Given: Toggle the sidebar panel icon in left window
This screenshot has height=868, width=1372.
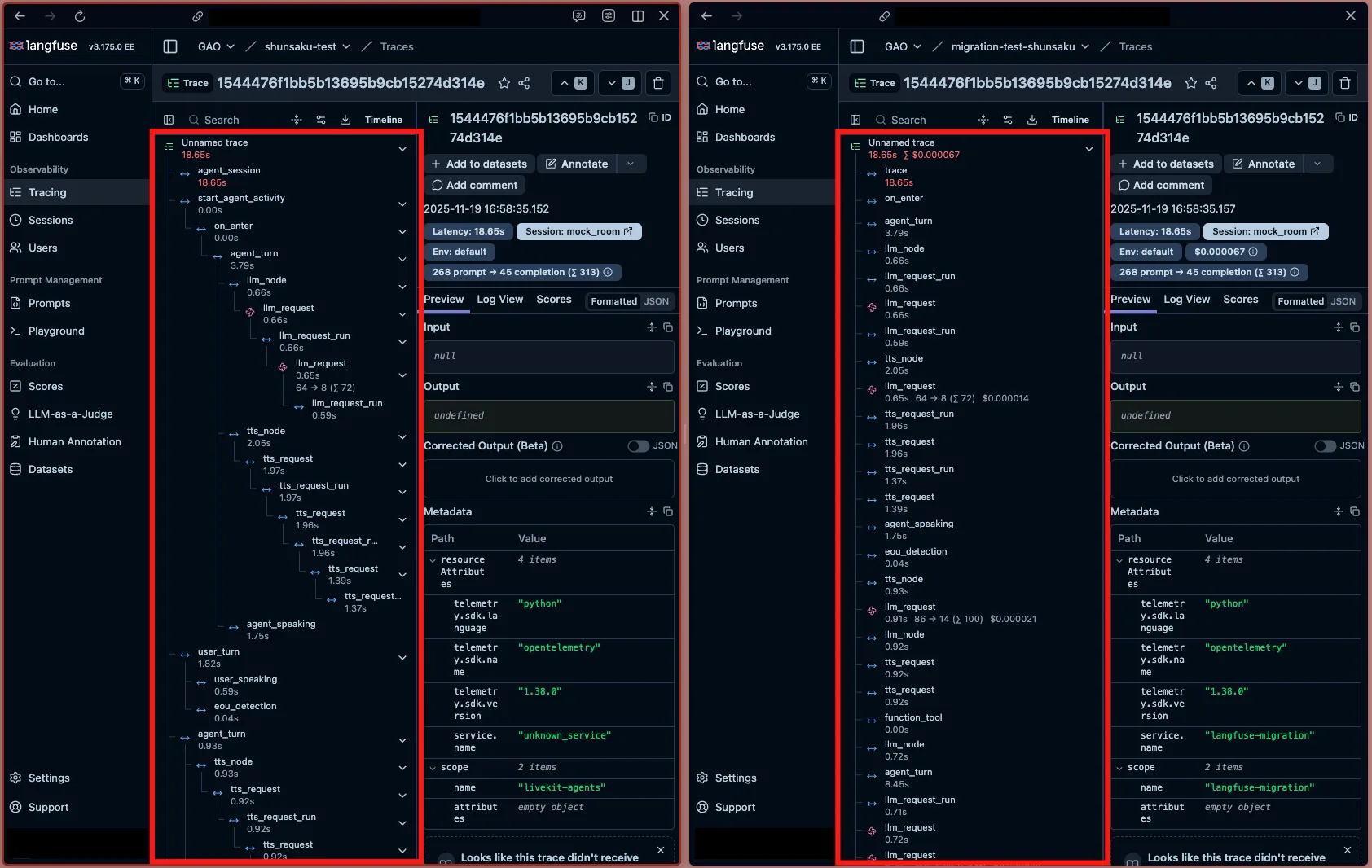Looking at the screenshot, I should (170, 46).
